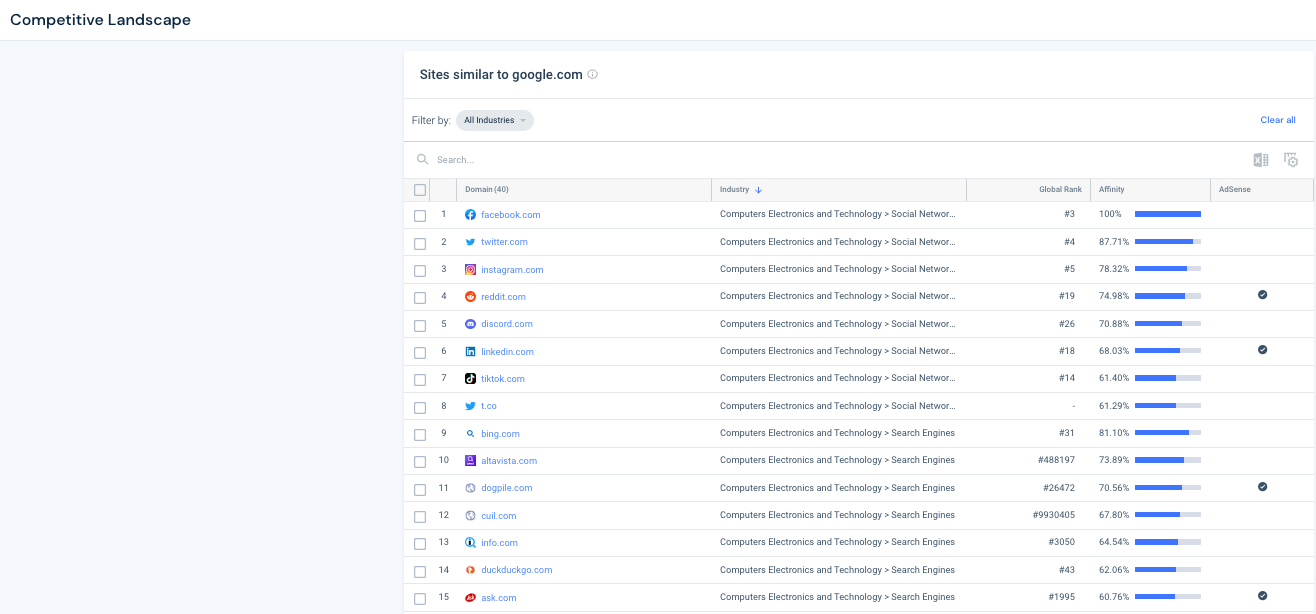Check the select-all checkbox in the header
Viewport: 1316px width, 614px height.
coord(420,189)
